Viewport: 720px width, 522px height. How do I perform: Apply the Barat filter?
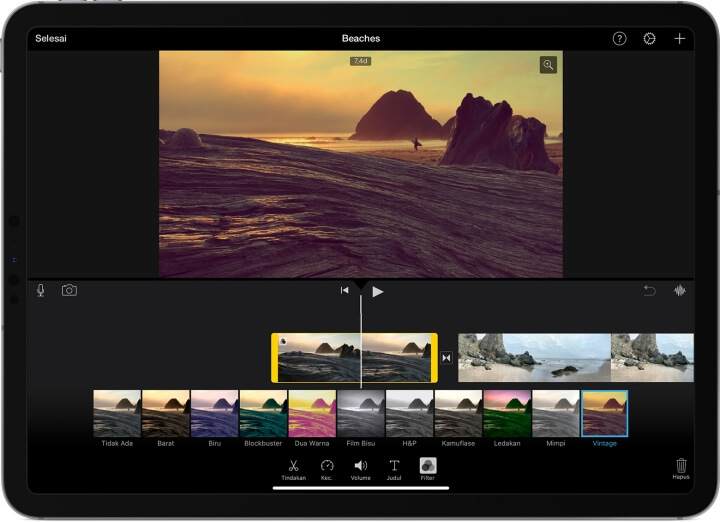(166, 414)
